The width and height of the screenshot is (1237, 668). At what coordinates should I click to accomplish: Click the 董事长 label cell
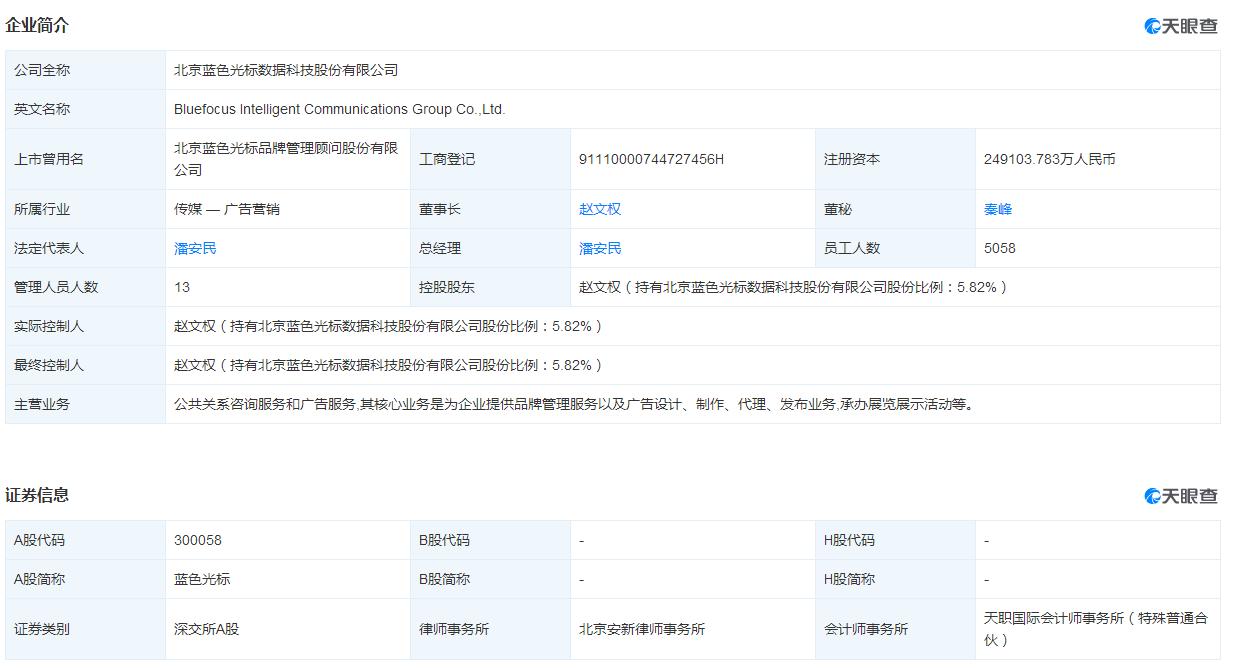(491, 209)
